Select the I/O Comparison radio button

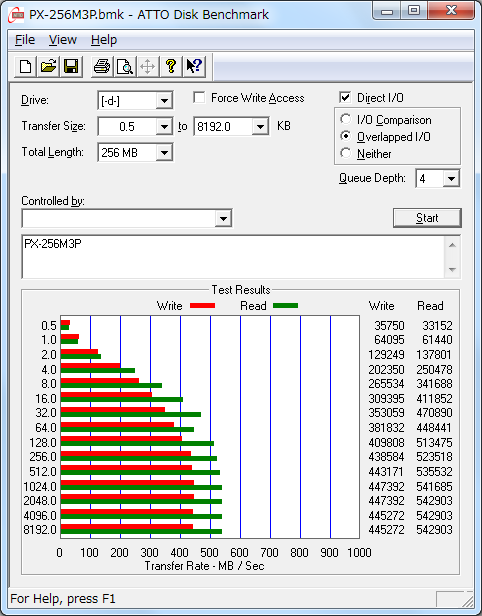point(345,119)
